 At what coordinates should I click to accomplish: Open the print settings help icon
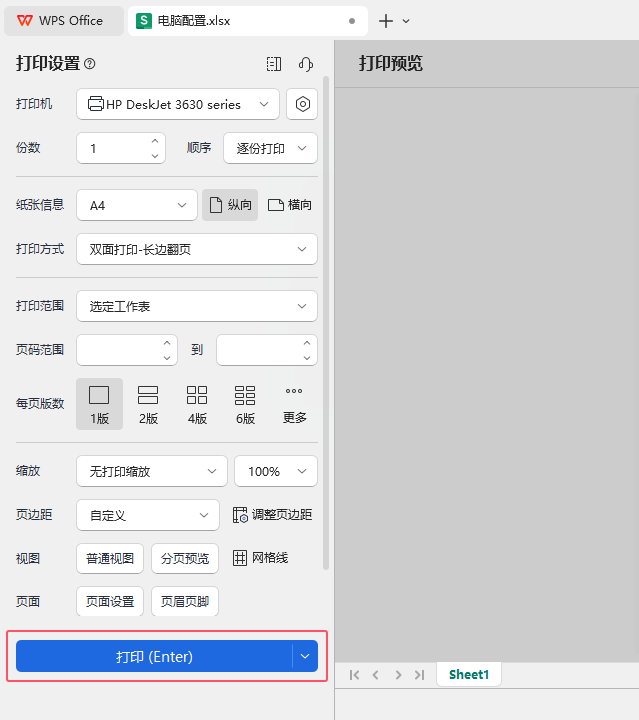pos(90,63)
